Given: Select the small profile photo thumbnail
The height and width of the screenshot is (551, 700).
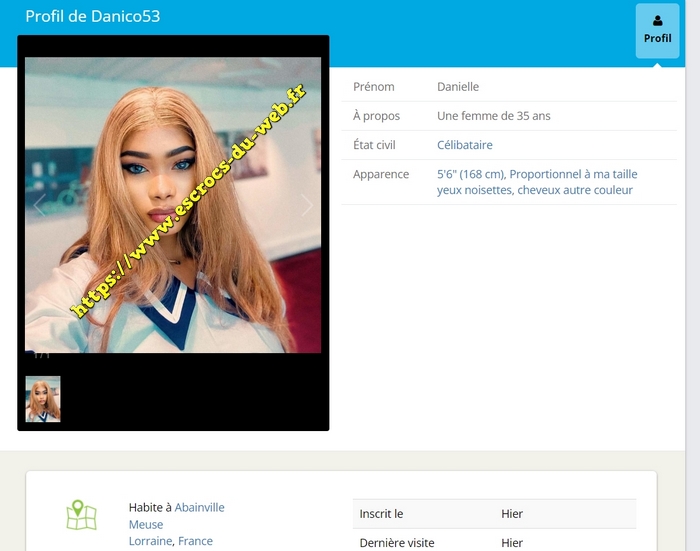Looking at the screenshot, I should 43,399.
